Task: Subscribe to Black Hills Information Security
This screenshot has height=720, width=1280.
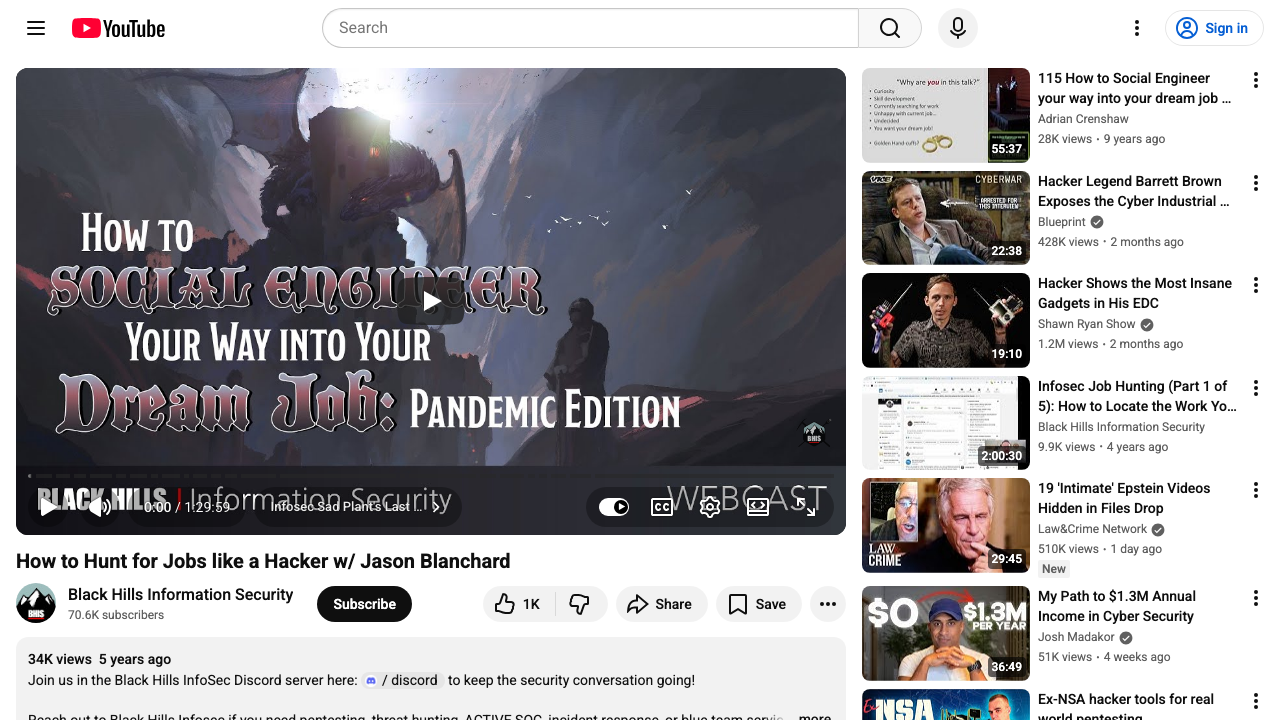Action: tap(364, 604)
